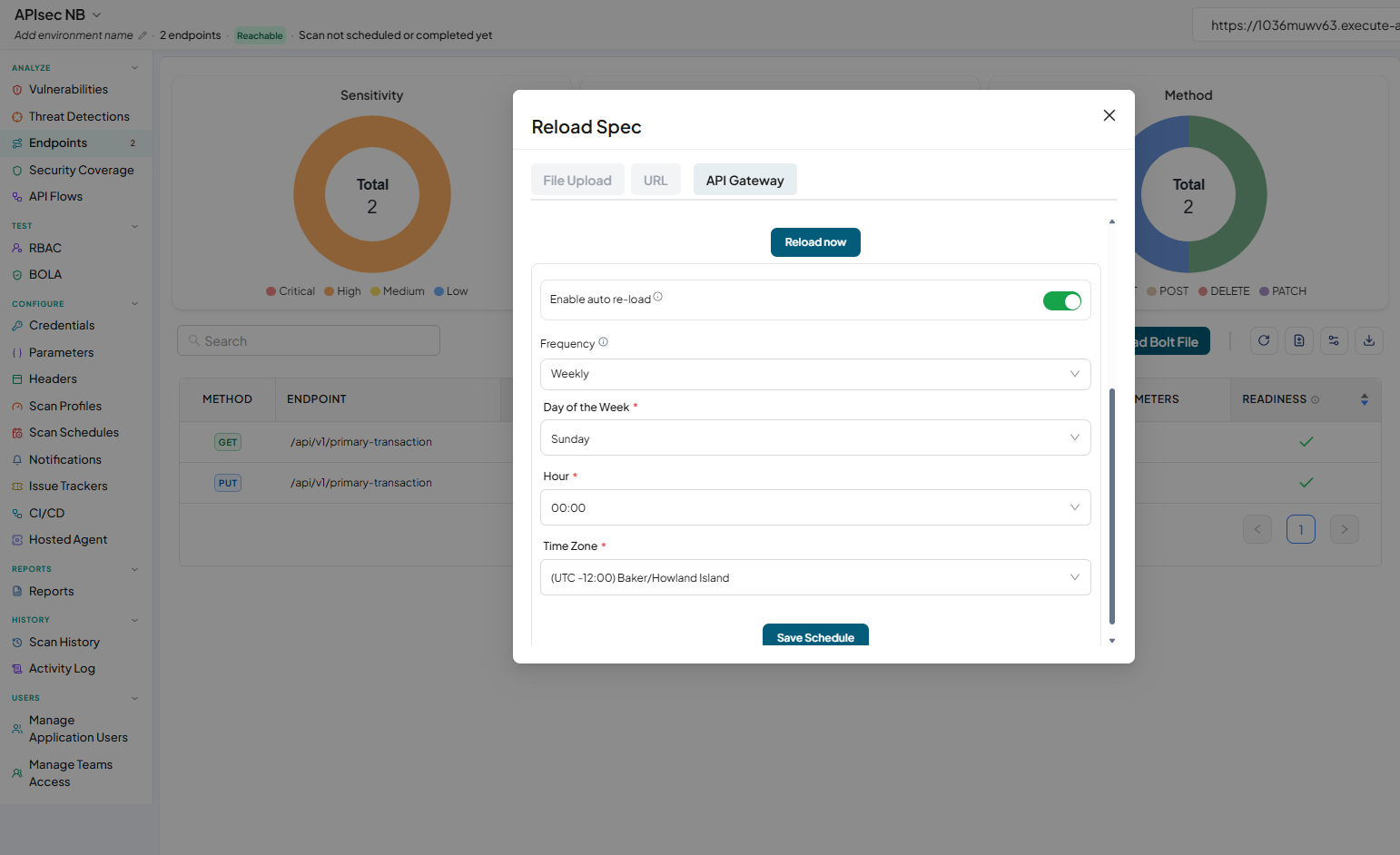Go to page 1 in pagination
Image resolution: width=1400 pixels, height=855 pixels.
click(x=1301, y=529)
